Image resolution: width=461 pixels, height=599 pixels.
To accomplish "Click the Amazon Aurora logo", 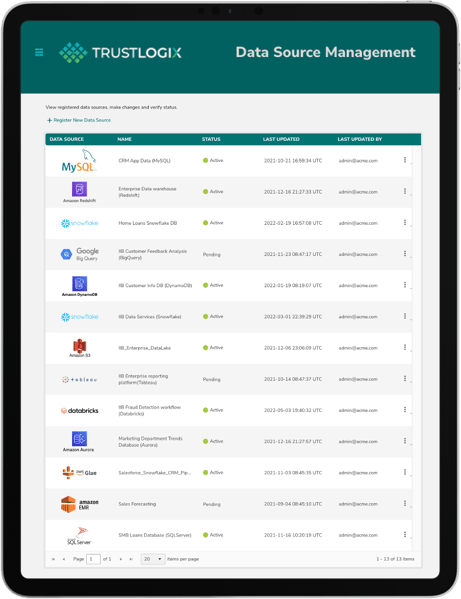I will point(79,442).
